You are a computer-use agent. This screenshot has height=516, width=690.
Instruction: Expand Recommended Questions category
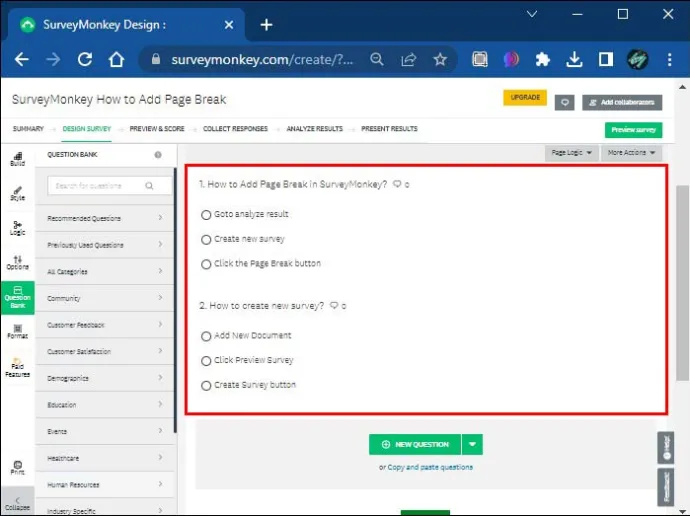pos(105,218)
